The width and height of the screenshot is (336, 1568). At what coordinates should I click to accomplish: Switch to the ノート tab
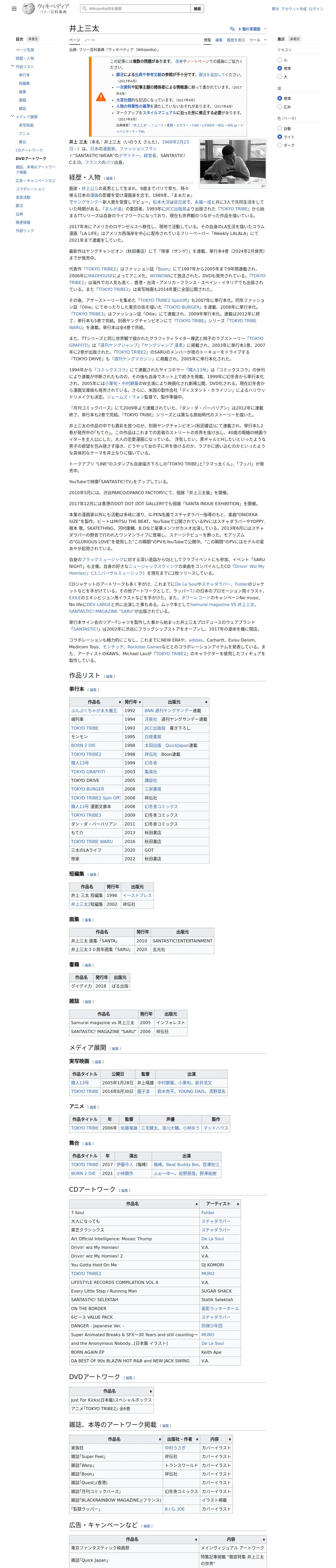[x=90, y=40]
